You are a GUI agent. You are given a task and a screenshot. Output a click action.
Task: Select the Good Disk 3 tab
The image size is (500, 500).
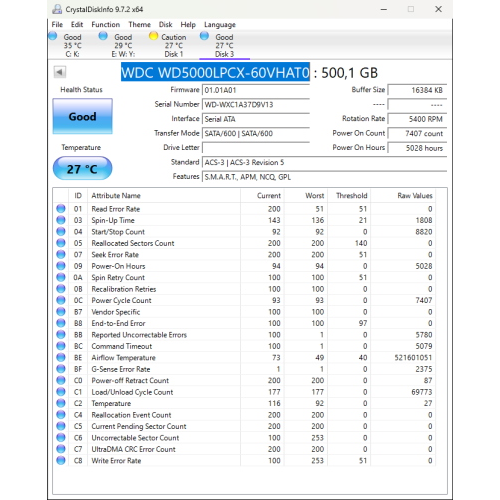pos(224,45)
